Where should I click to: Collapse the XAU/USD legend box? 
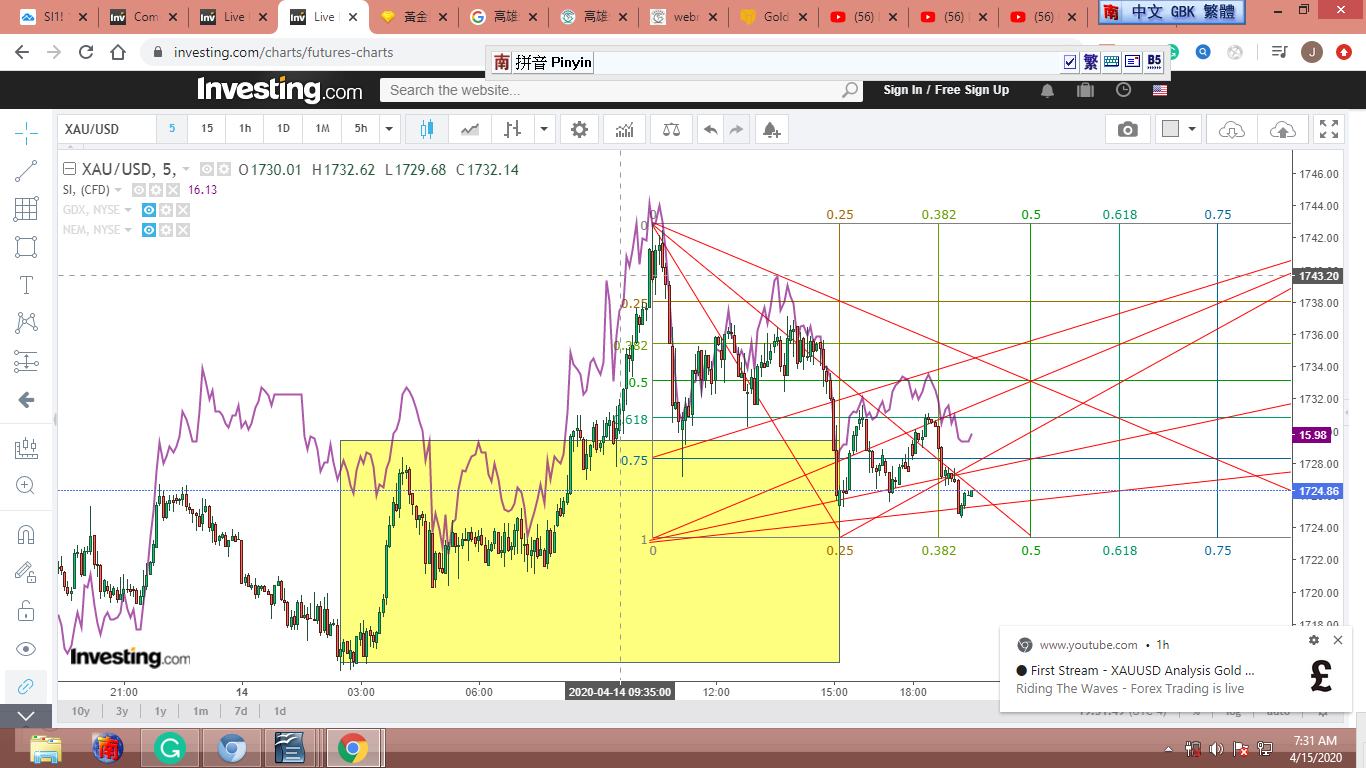pos(69,169)
